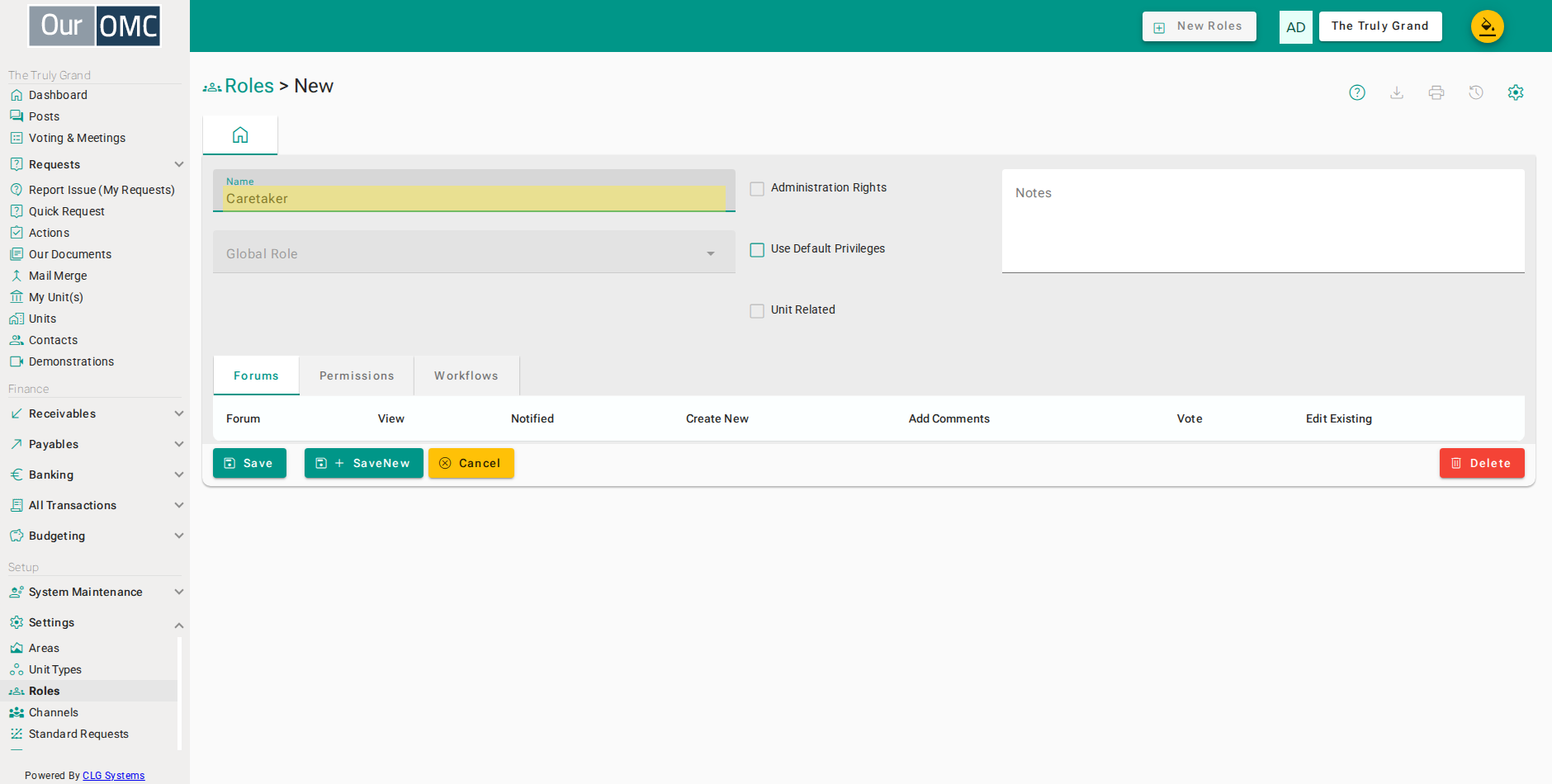Click the CLG Systems link
Image resolution: width=1552 pixels, height=784 pixels.
click(113, 776)
